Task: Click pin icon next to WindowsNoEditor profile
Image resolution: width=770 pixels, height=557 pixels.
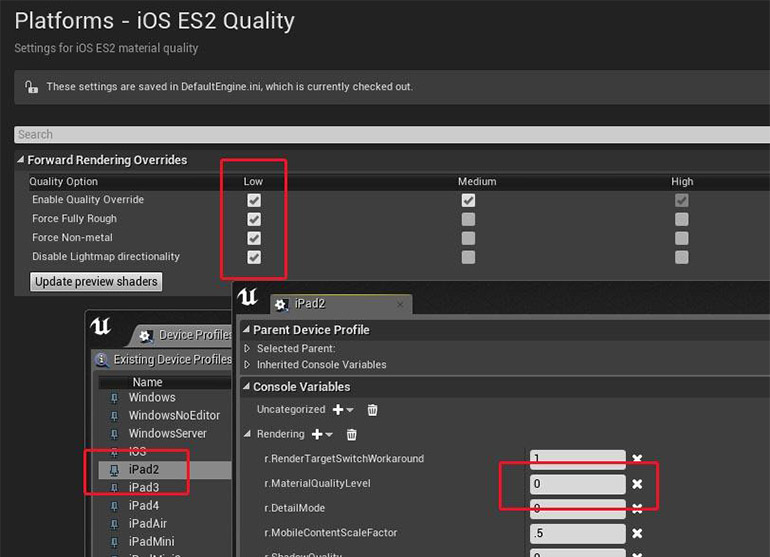Action: click(114, 417)
